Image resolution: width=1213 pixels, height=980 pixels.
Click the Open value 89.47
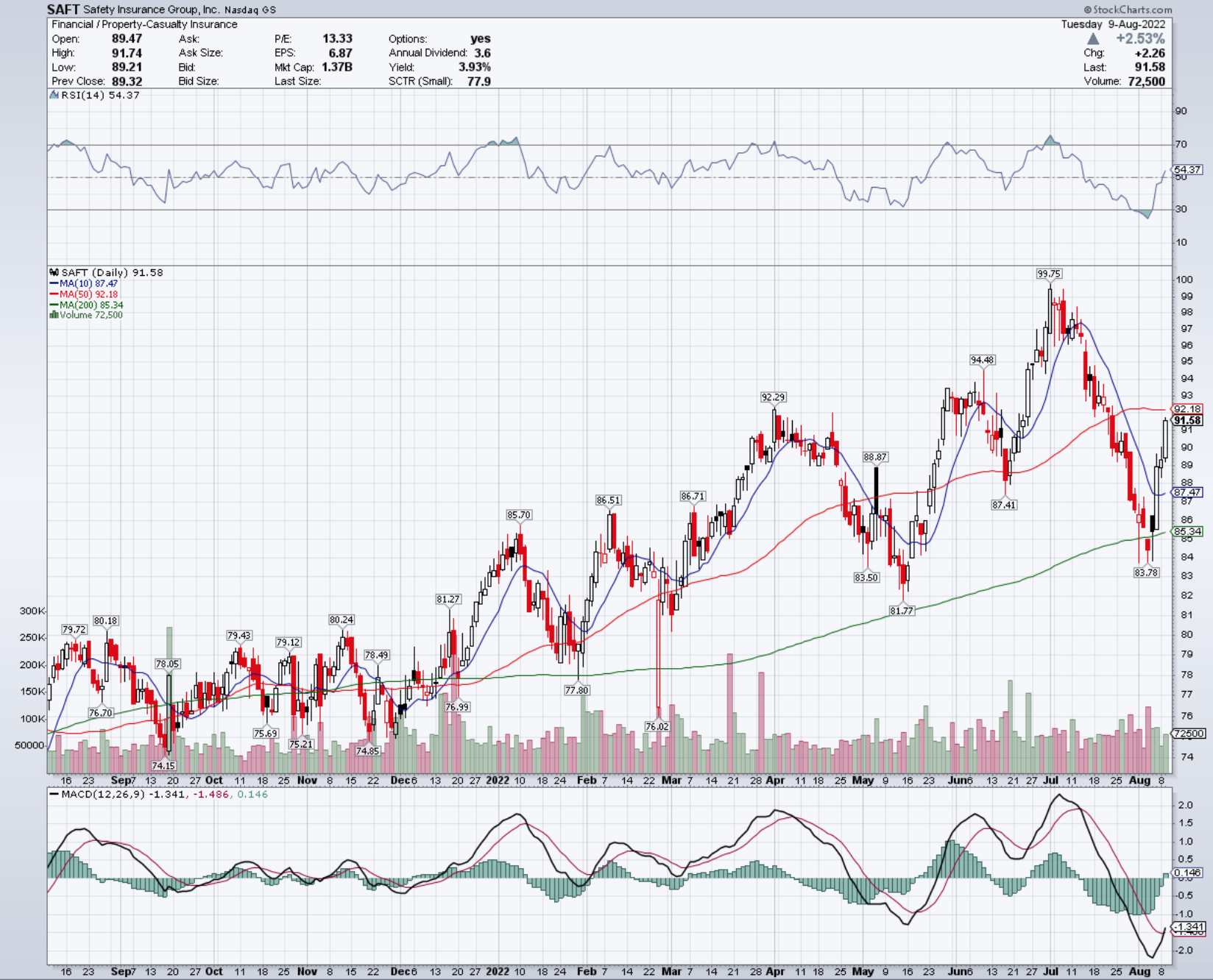point(127,38)
